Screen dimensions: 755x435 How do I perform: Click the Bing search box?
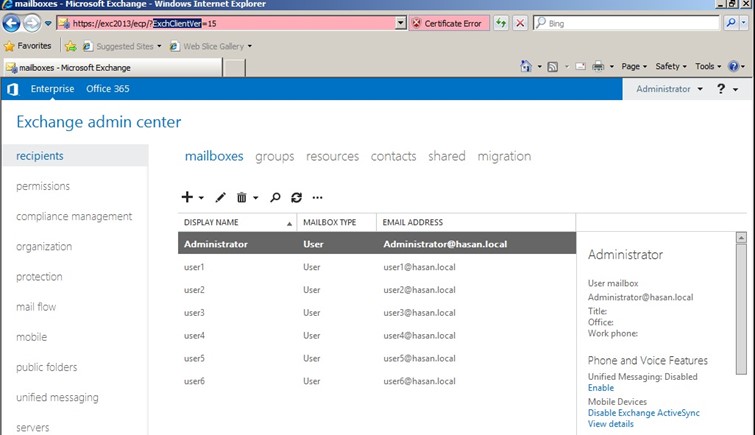[626, 23]
